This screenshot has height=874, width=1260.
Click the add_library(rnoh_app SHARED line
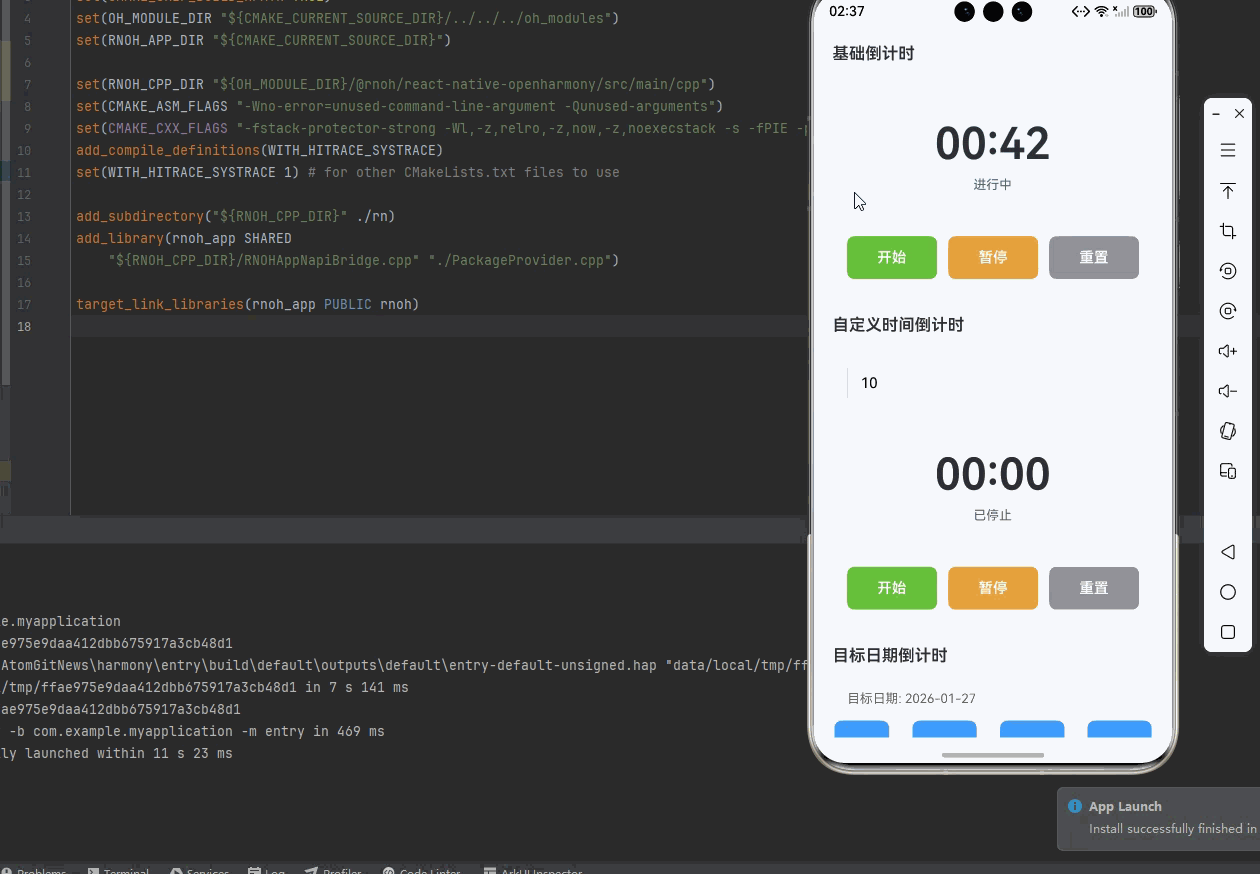(184, 238)
